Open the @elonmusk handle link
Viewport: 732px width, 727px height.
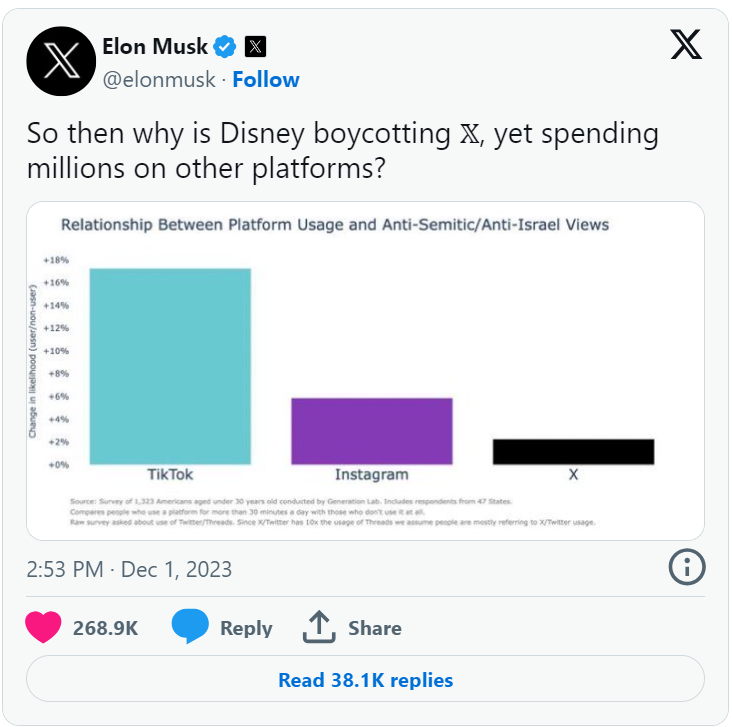pos(159,79)
